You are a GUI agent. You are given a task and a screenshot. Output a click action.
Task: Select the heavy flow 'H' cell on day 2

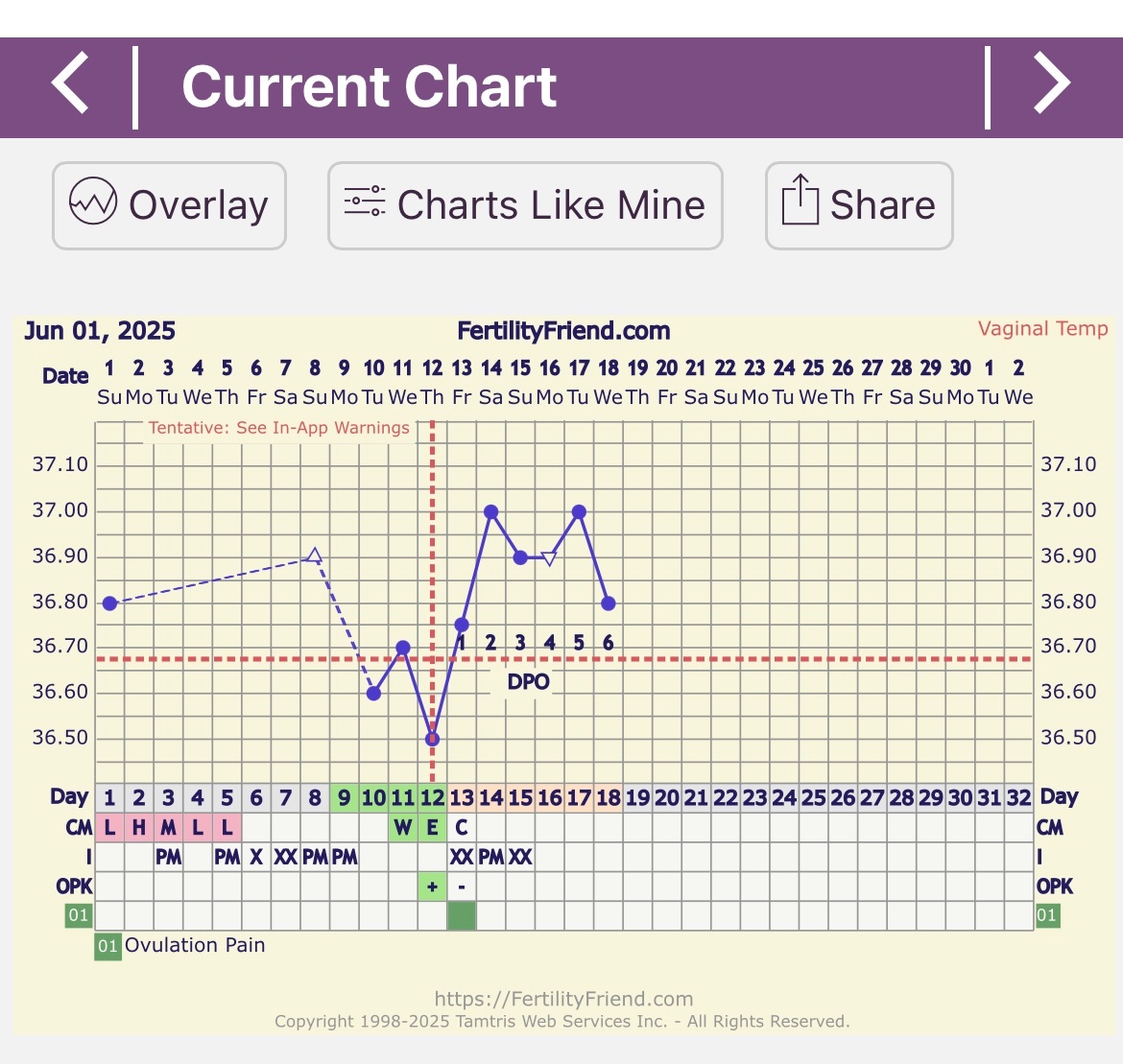[x=138, y=827]
